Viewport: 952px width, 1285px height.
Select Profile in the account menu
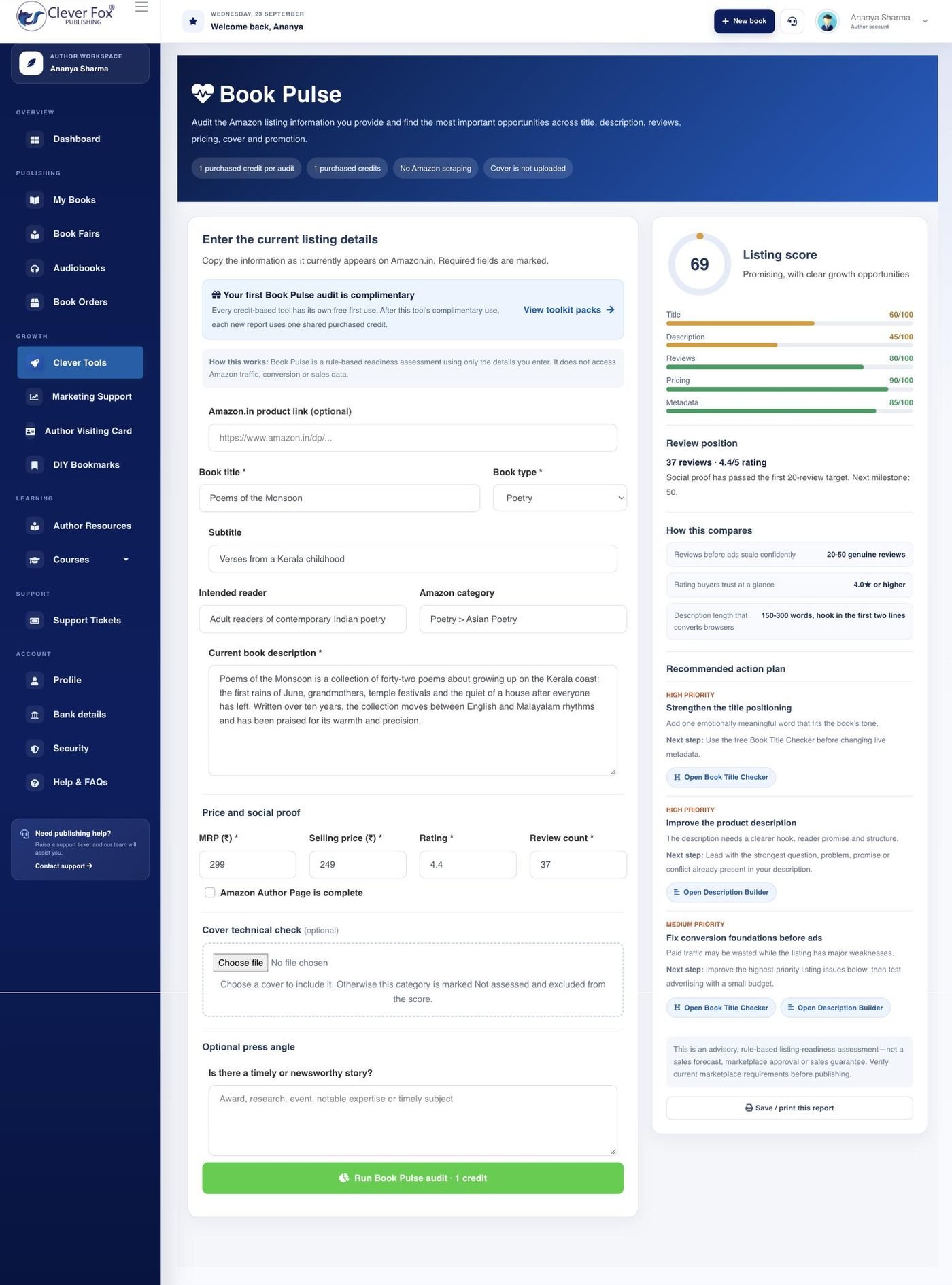pyautogui.click(x=80, y=681)
